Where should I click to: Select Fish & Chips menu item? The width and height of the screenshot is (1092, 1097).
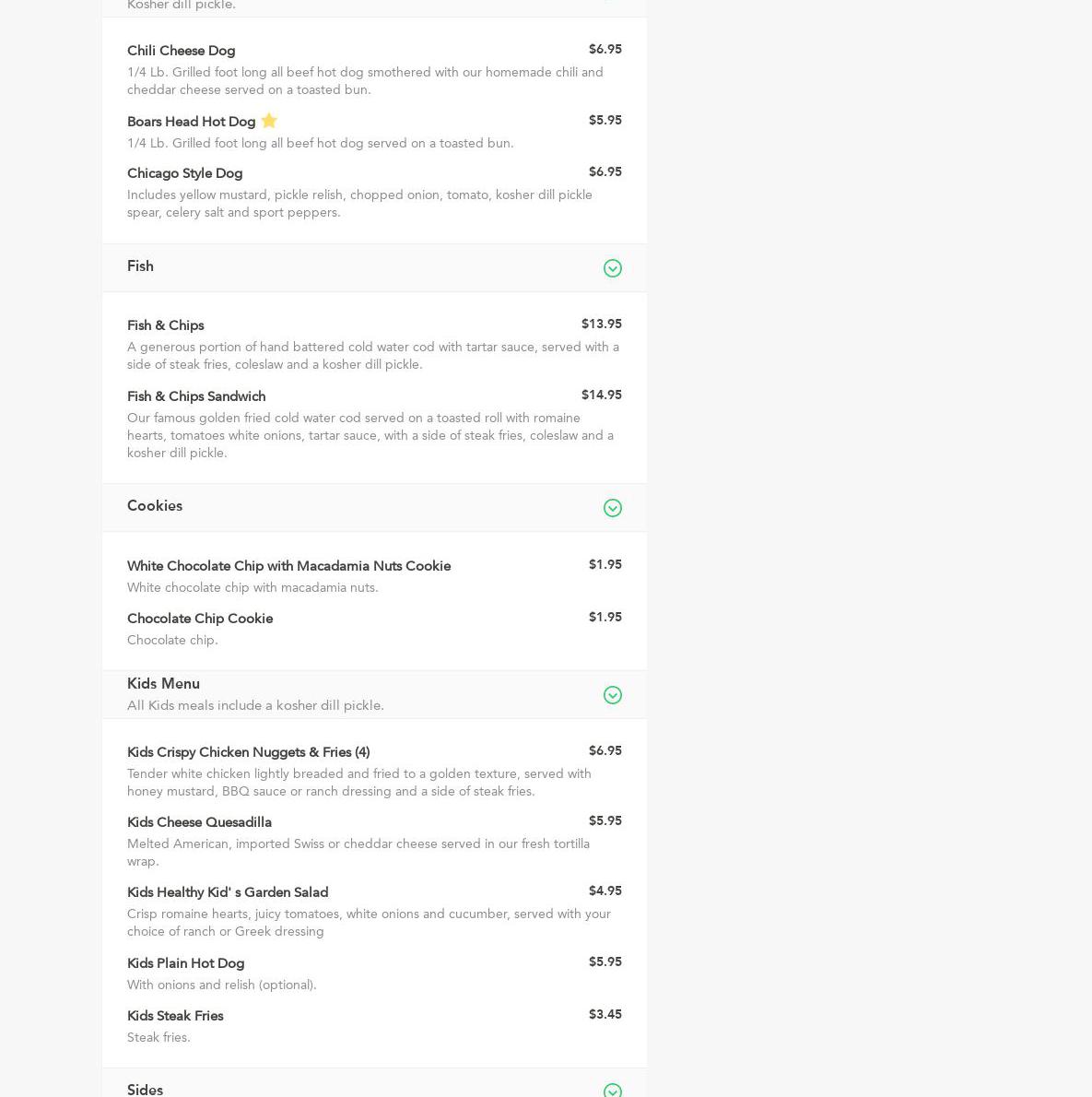(x=165, y=325)
